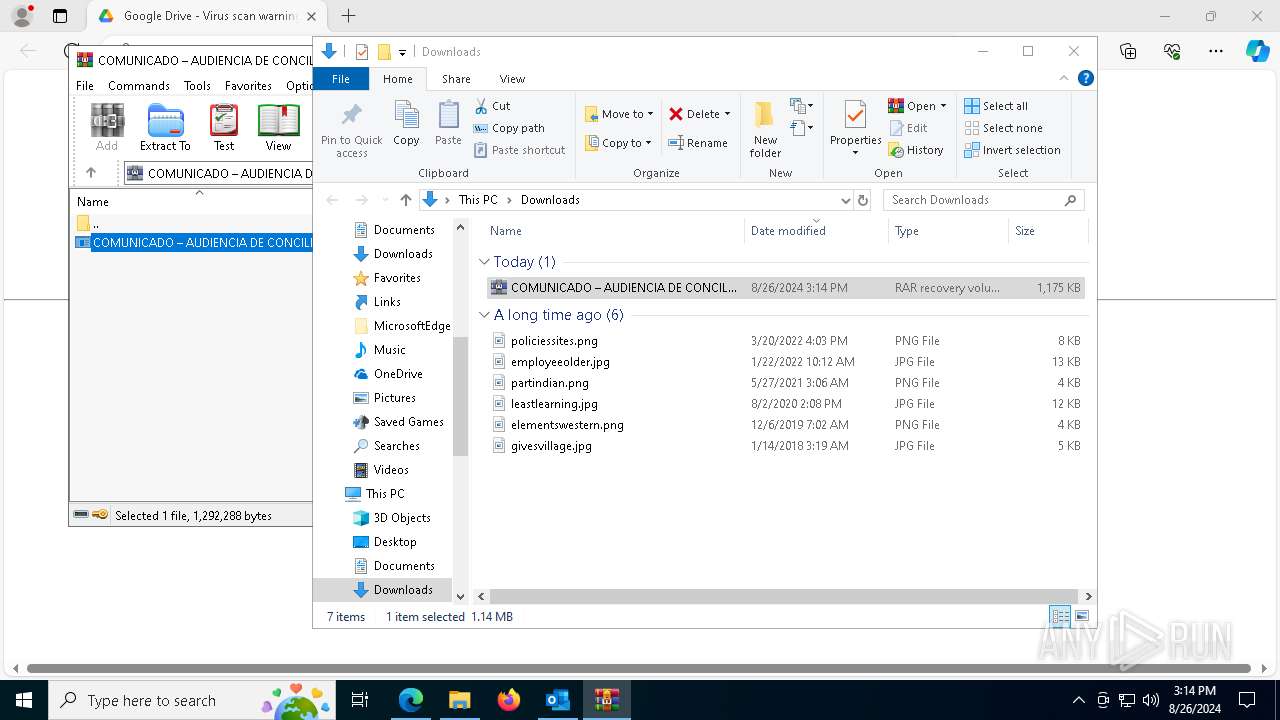Click Select all in ribbon
This screenshot has height=720, width=1280.
click(x=996, y=106)
